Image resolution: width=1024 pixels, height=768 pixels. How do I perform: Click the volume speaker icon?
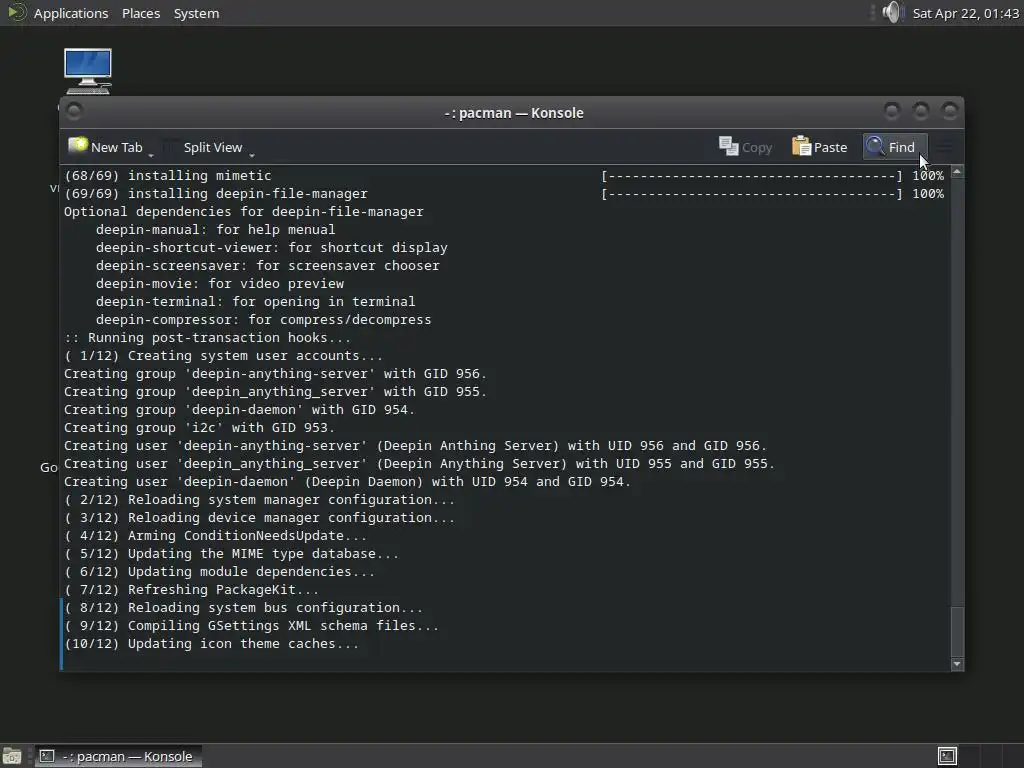[x=892, y=12]
